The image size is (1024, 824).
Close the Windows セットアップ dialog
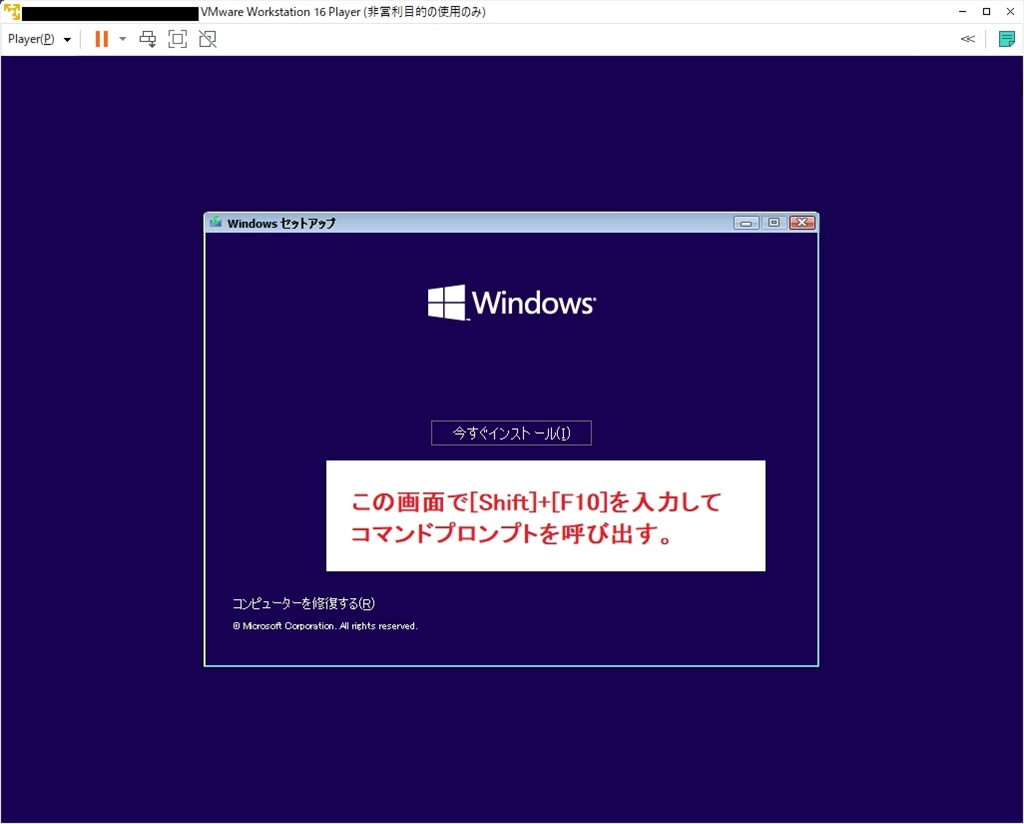[802, 223]
